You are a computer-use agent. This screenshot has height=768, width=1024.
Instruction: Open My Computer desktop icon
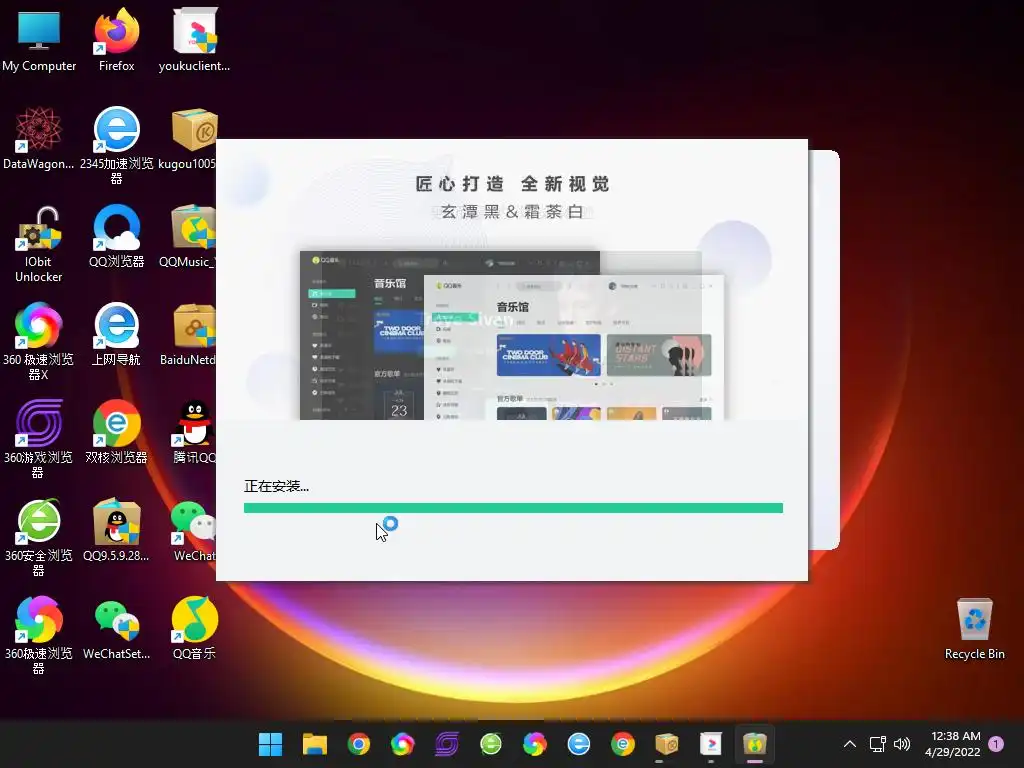coord(39,39)
